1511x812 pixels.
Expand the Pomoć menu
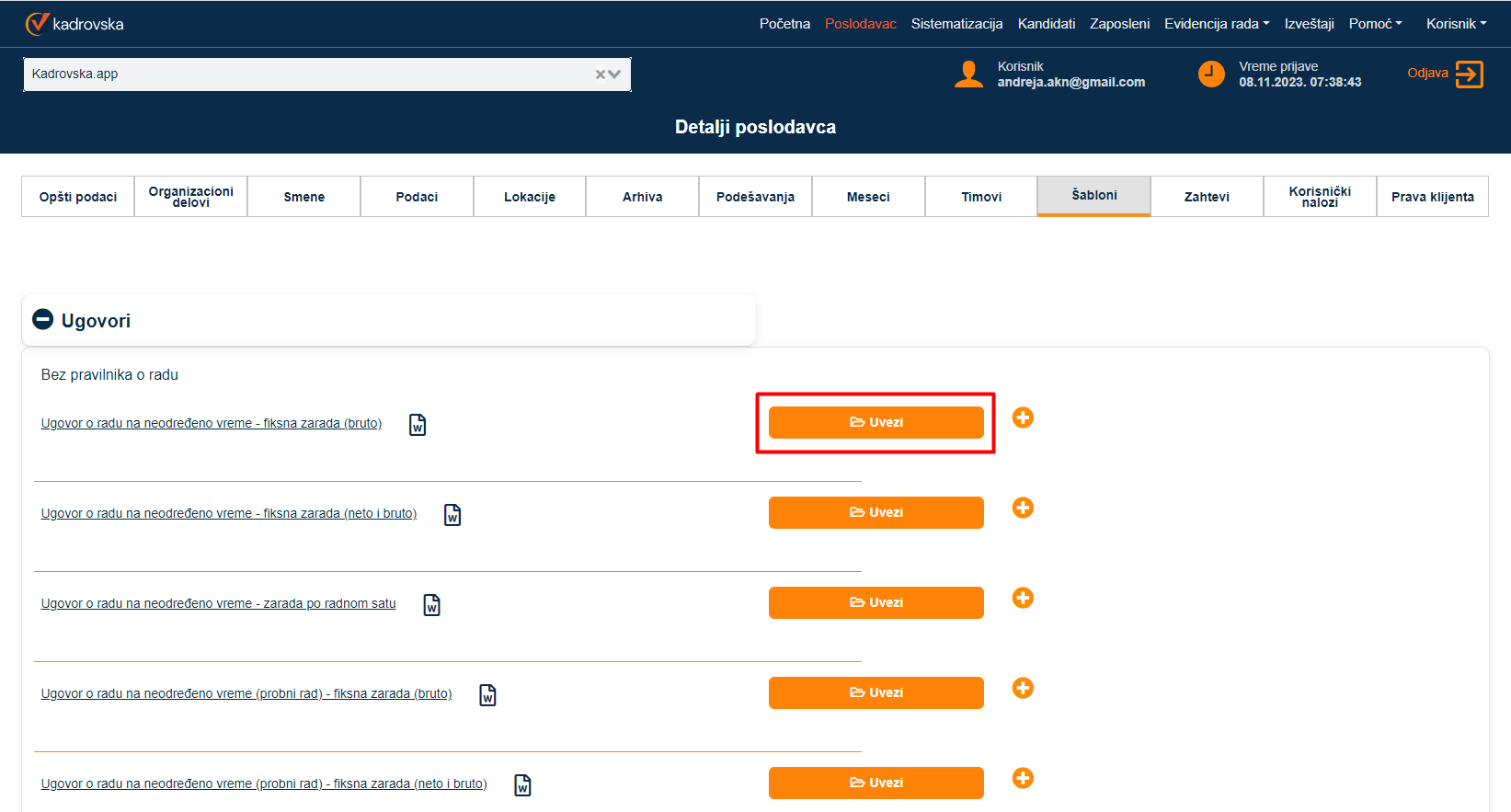pyautogui.click(x=1375, y=24)
